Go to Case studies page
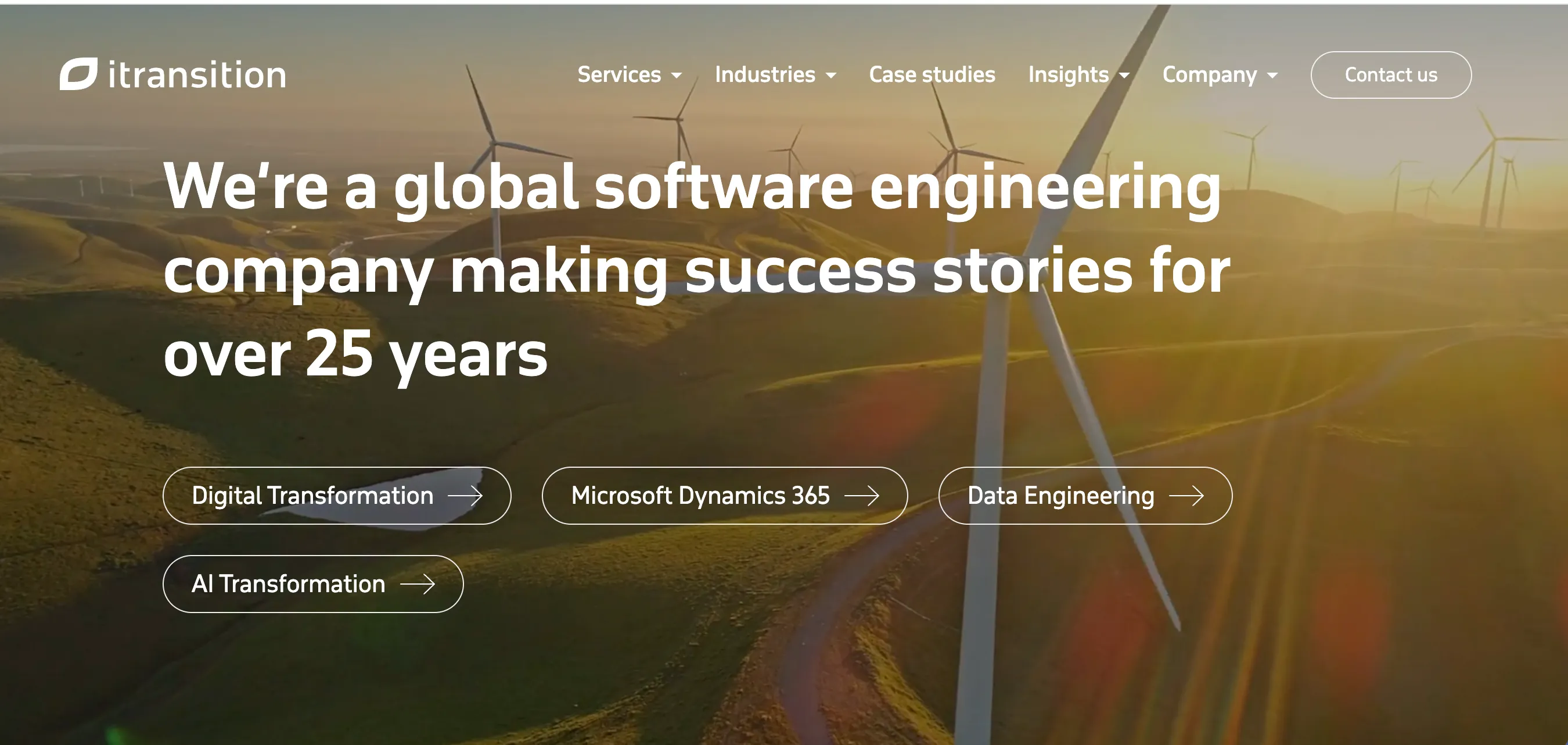Viewport: 1568px width, 745px height. click(932, 74)
